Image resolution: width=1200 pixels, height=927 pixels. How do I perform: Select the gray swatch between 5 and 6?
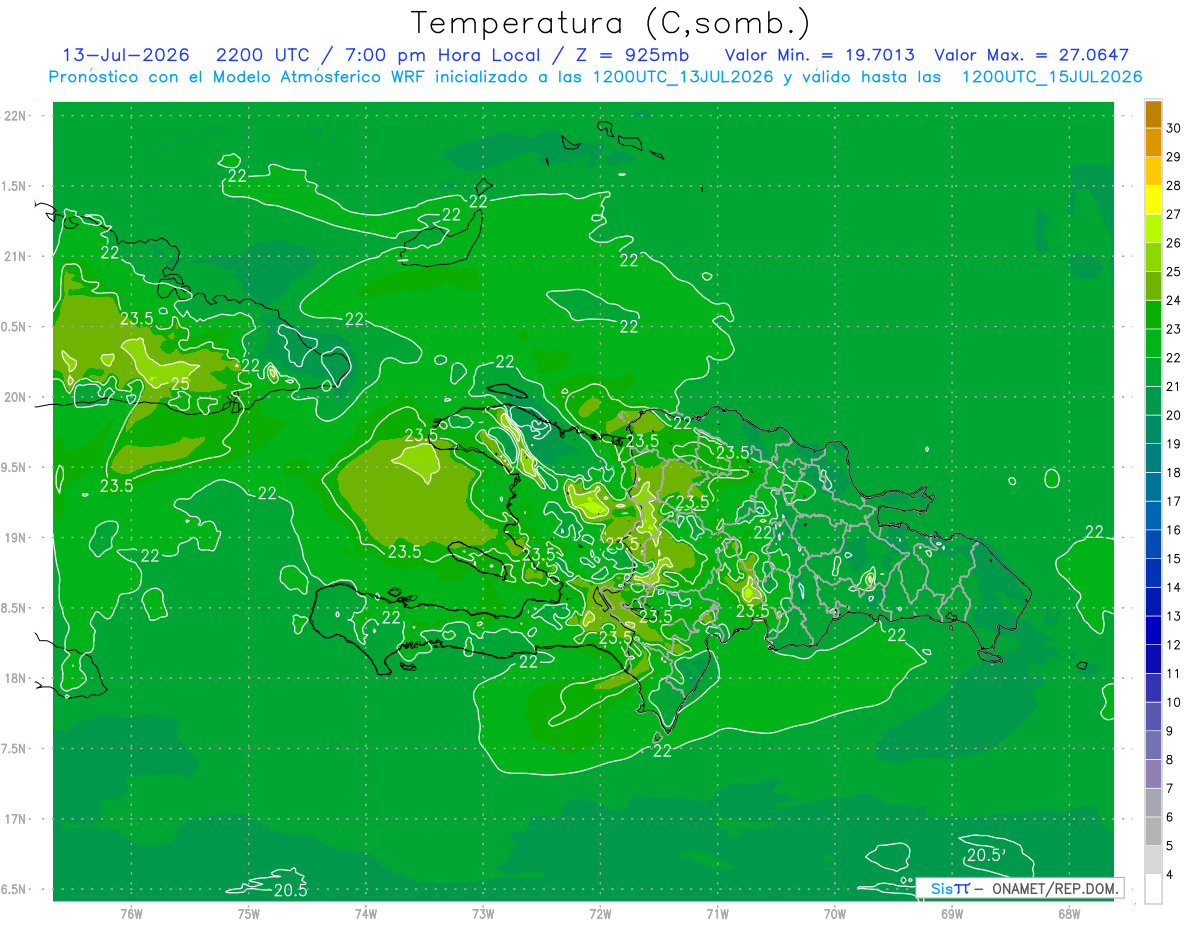point(1153,832)
